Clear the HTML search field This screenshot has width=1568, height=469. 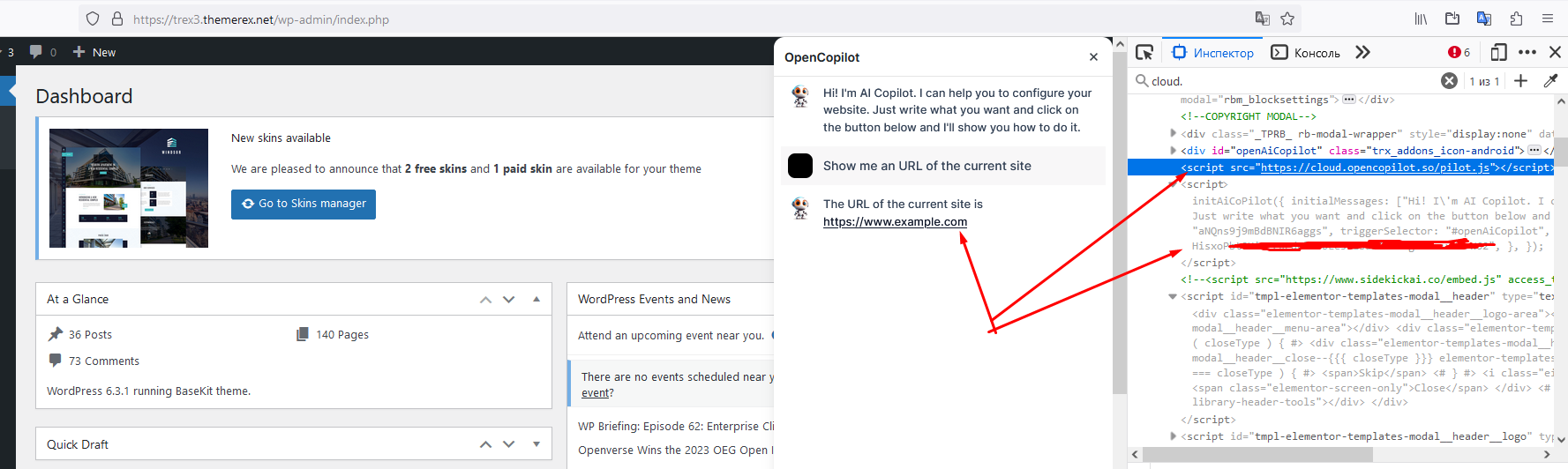click(1449, 81)
